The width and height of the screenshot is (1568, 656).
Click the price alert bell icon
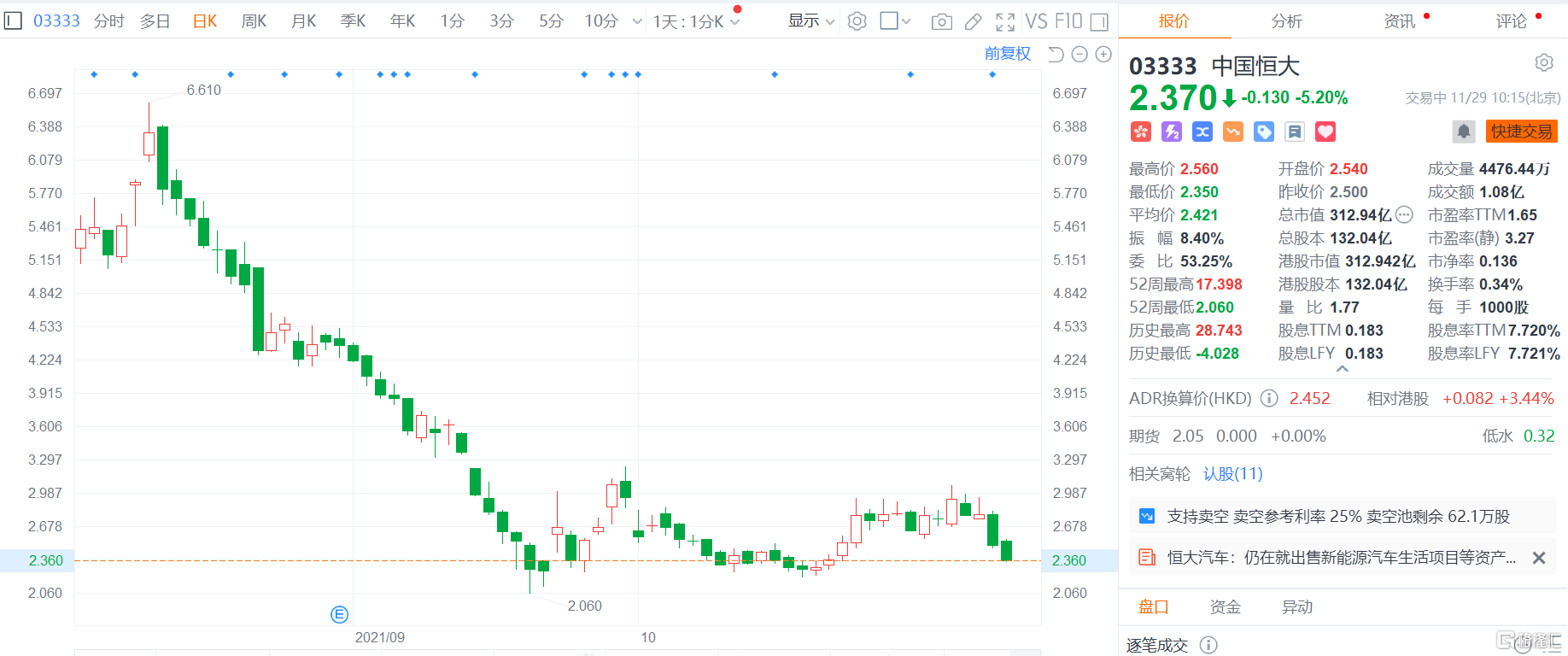pyautogui.click(x=1463, y=132)
